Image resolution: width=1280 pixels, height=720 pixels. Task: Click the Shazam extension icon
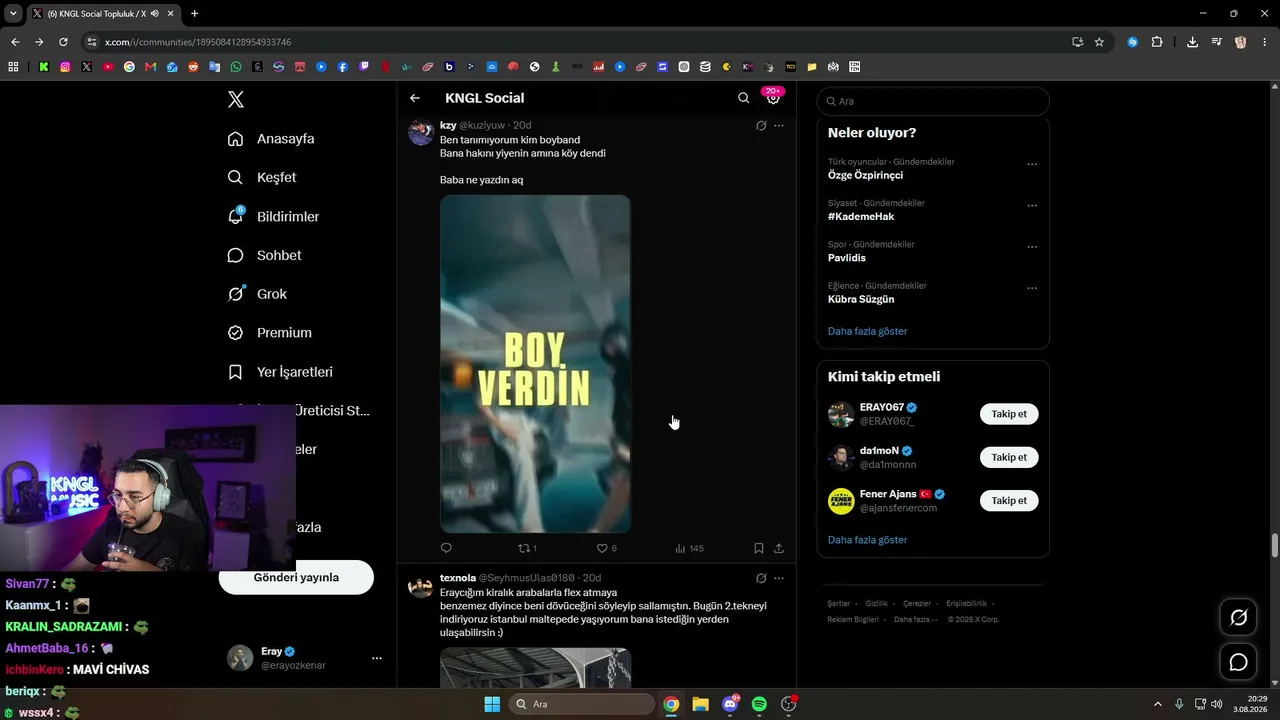(1133, 42)
